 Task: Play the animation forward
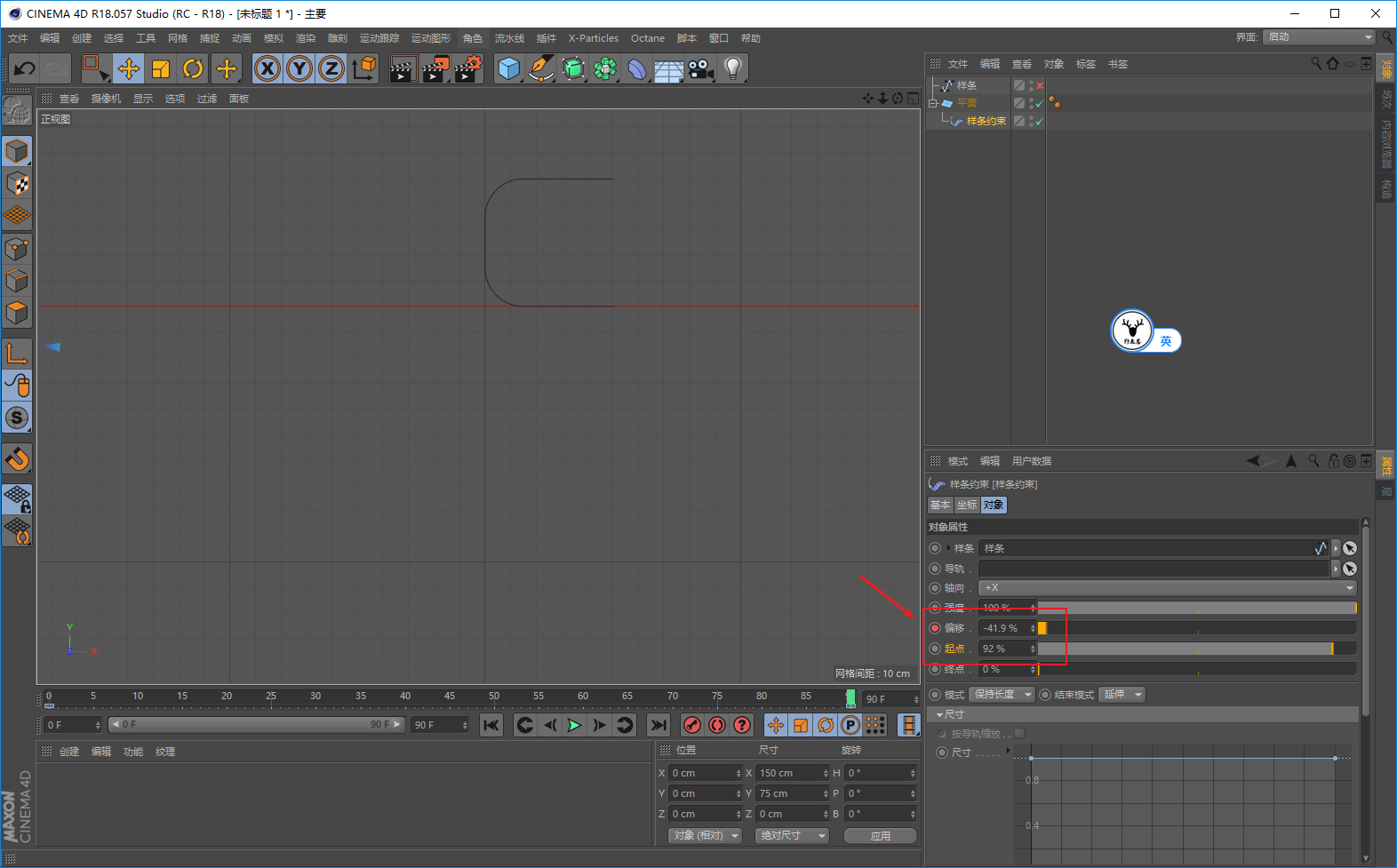pos(575,725)
